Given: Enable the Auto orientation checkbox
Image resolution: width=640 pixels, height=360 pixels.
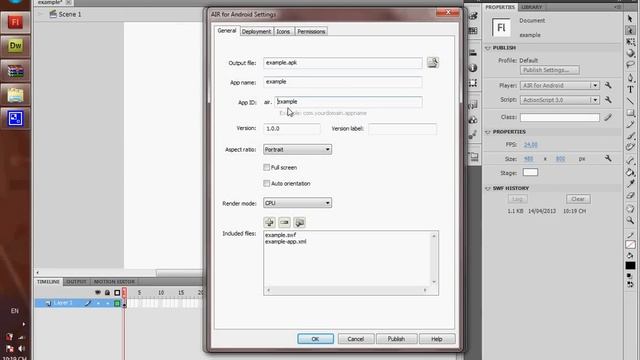Looking at the screenshot, I should (x=267, y=184).
